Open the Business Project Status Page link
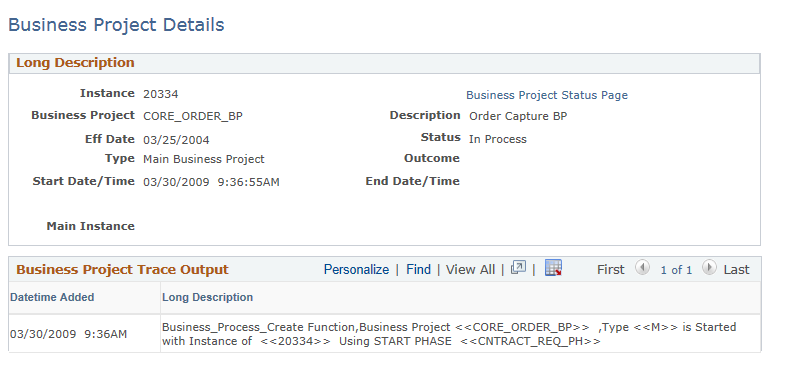Screen dimensions: 786x378 (547, 95)
